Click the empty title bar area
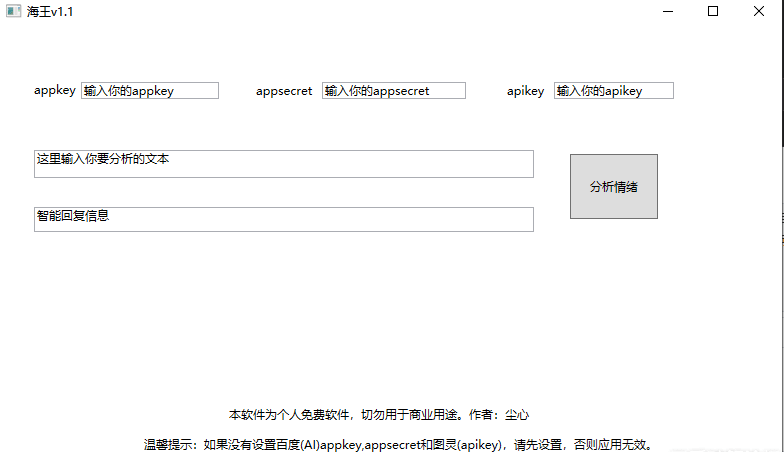The image size is (784, 452). pyautogui.click(x=350, y=12)
